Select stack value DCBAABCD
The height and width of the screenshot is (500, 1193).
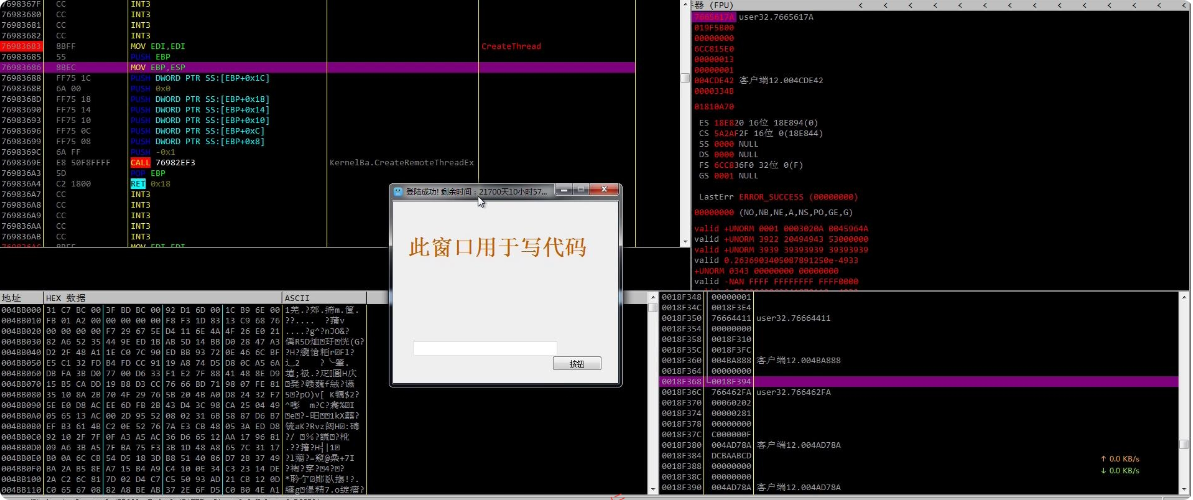(731, 456)
